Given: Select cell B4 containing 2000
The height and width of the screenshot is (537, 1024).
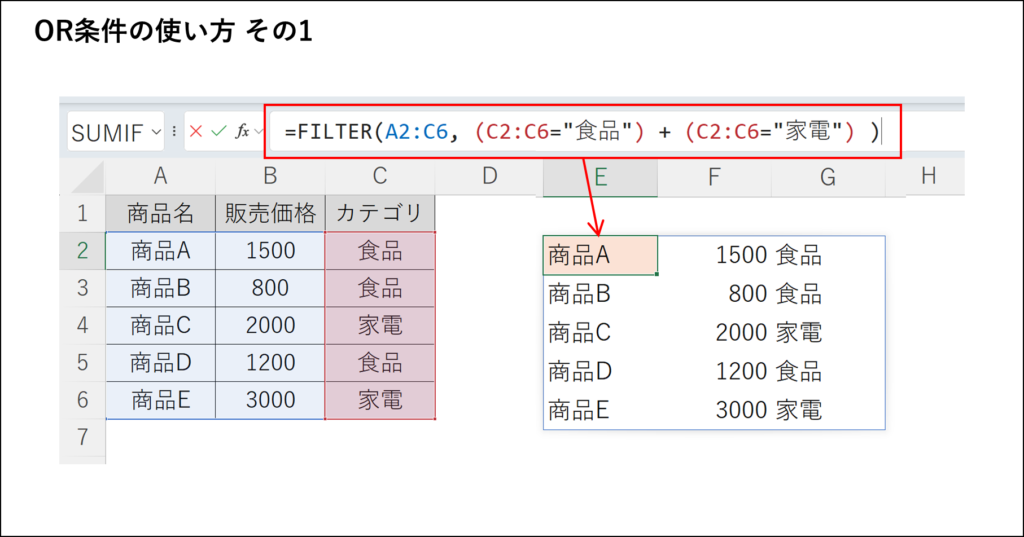Looking at the screenshot, I should [x=270, y=325].
